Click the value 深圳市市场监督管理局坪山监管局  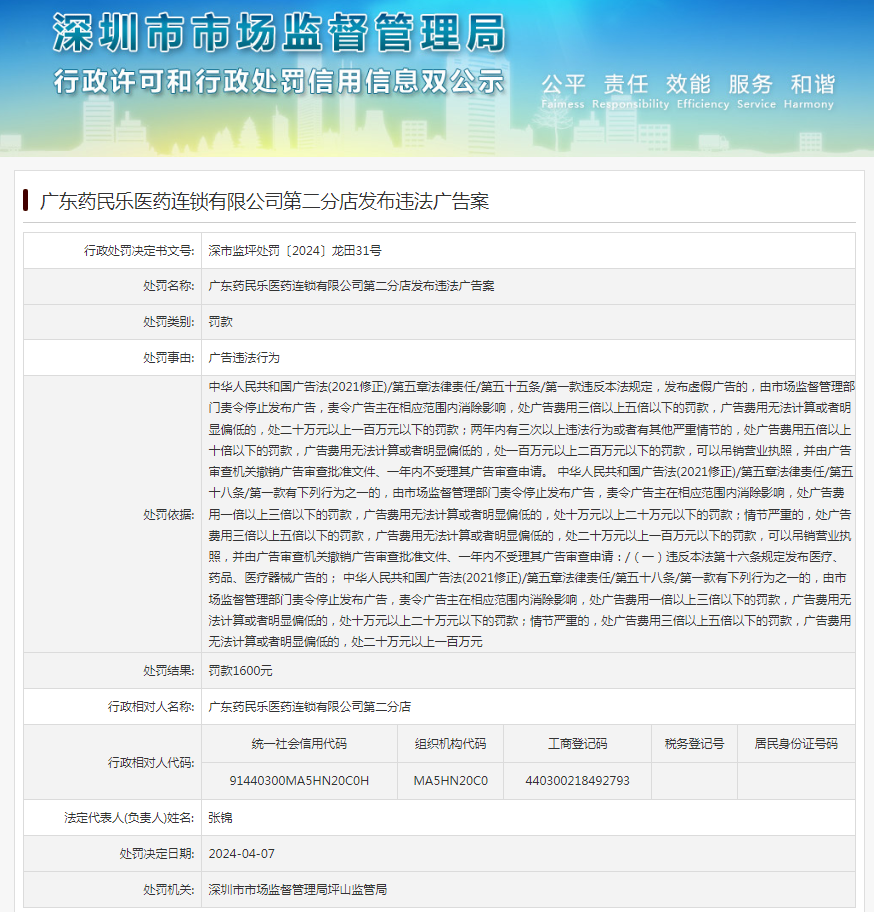click(x=298, y=889)
